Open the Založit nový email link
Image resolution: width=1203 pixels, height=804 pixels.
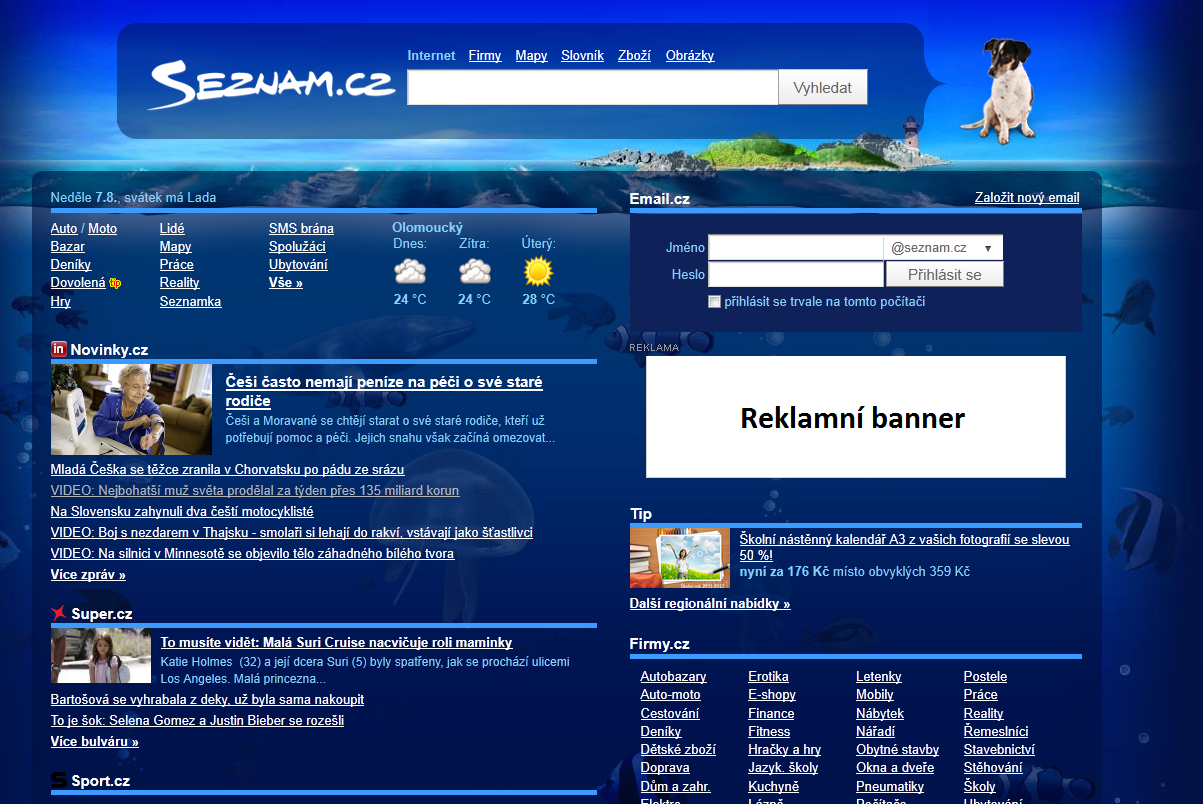pos(1027,198)
